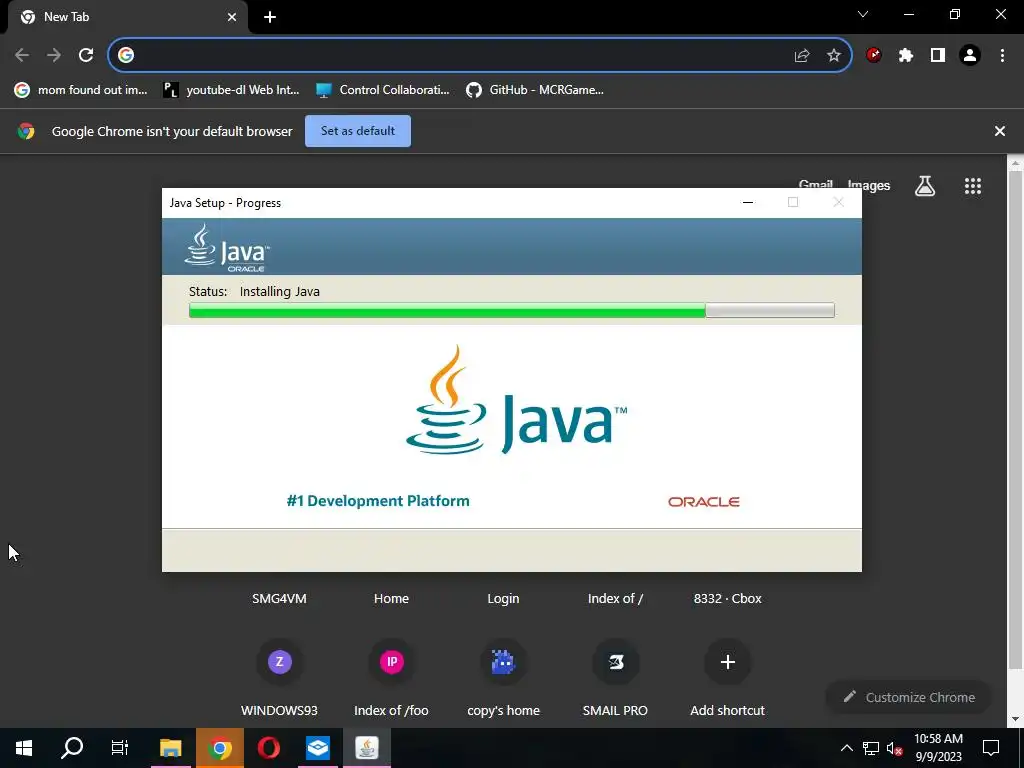Go back in Chrome history
1024x768 pixels.
coord(22,56)
